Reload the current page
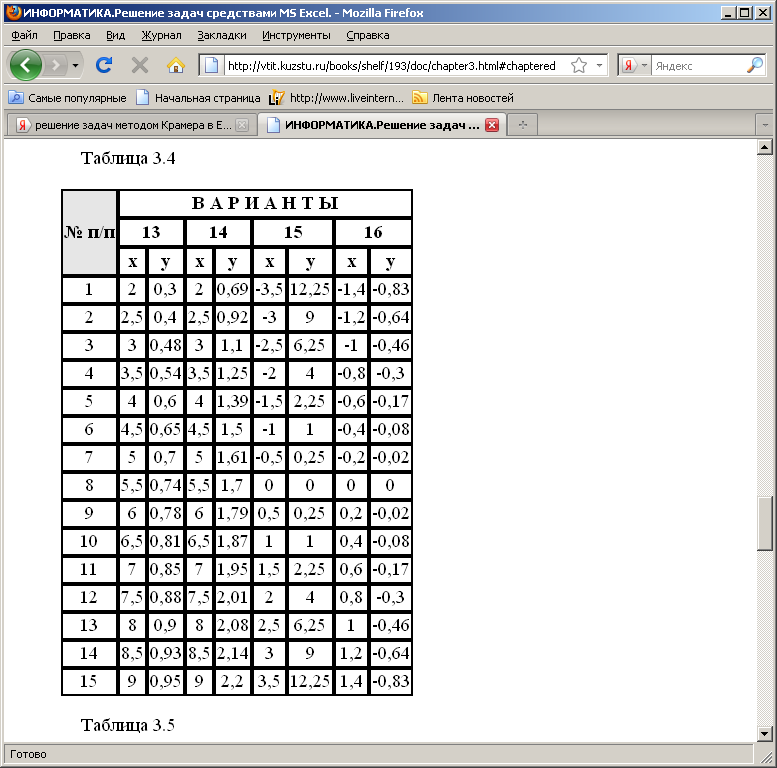The width and height of the screenshot is (777, 768). pos(104,65)
